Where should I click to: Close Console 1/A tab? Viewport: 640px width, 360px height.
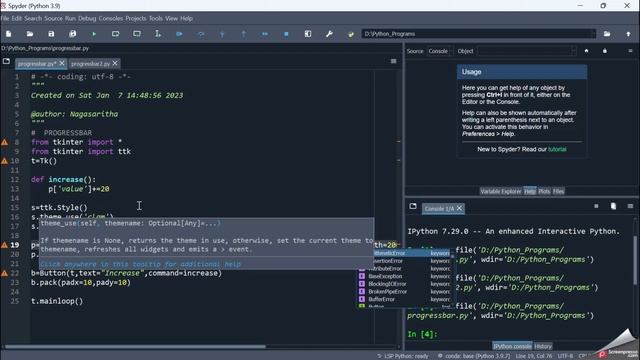(x=459, y=208)
